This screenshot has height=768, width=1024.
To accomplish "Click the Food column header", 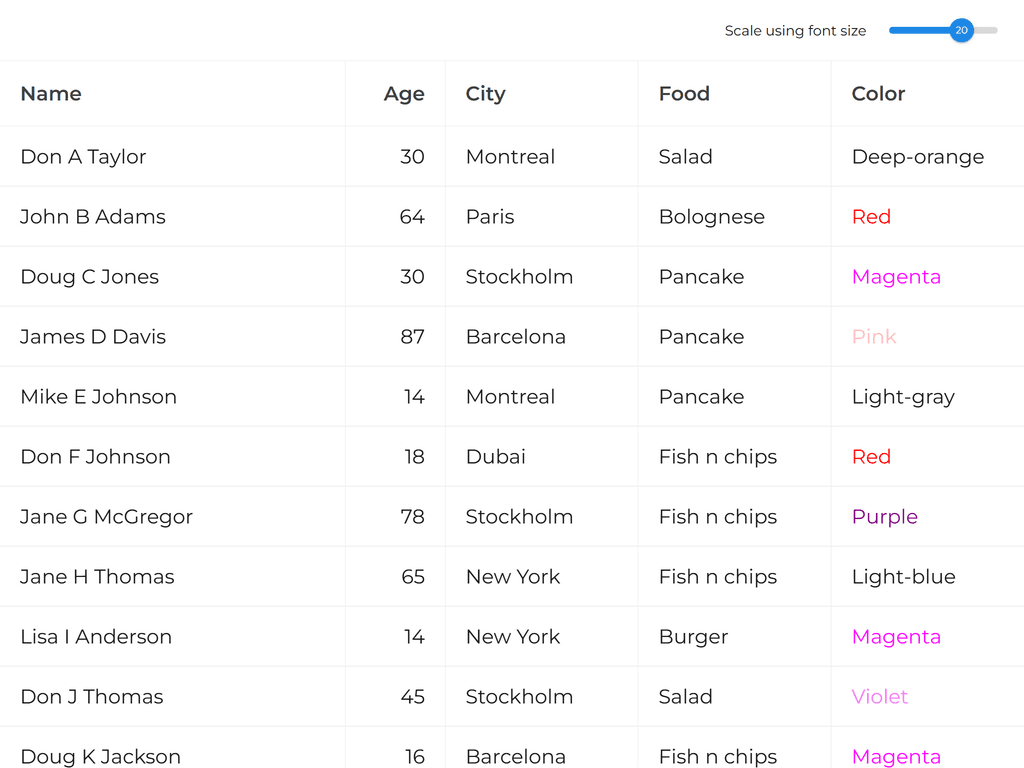I will tap(684, 94).
